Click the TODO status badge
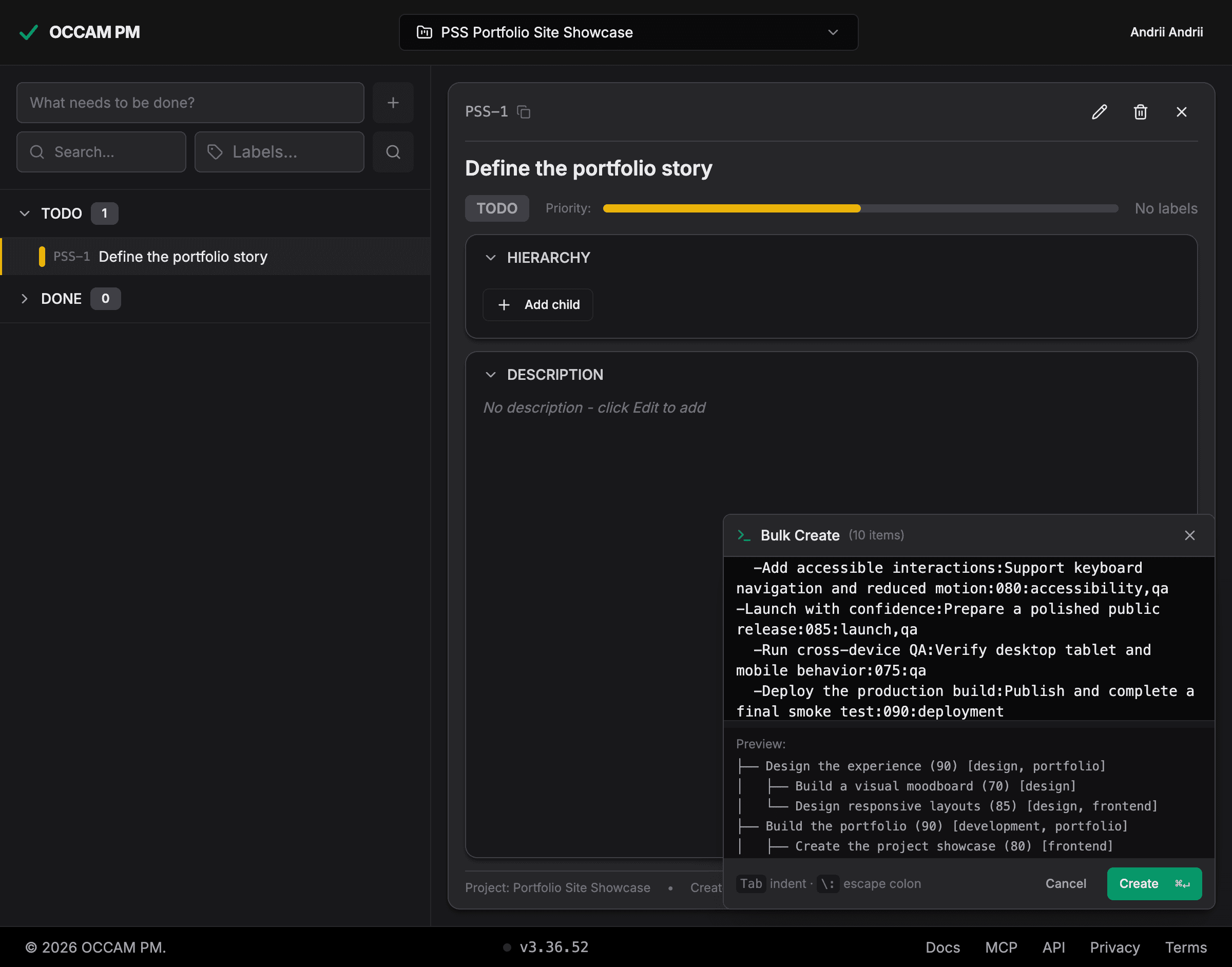This screenshot has height=967, width=1232. click(x=496, y=208)
